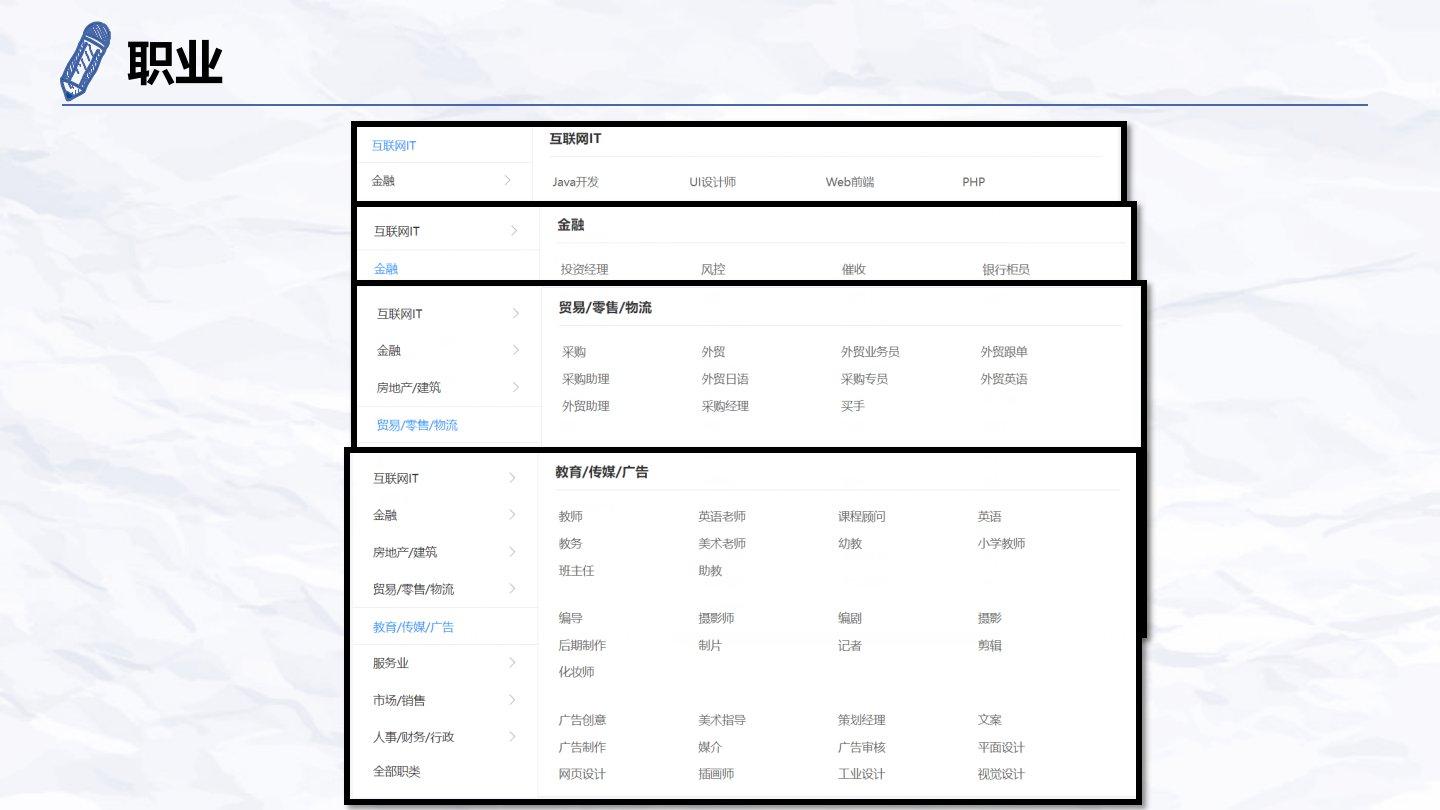Choose 外贸业务员 under 贸易/零售/物流
Image resolution: width=1440 pixels, height=810 pixels.
(x=869, y=352)
